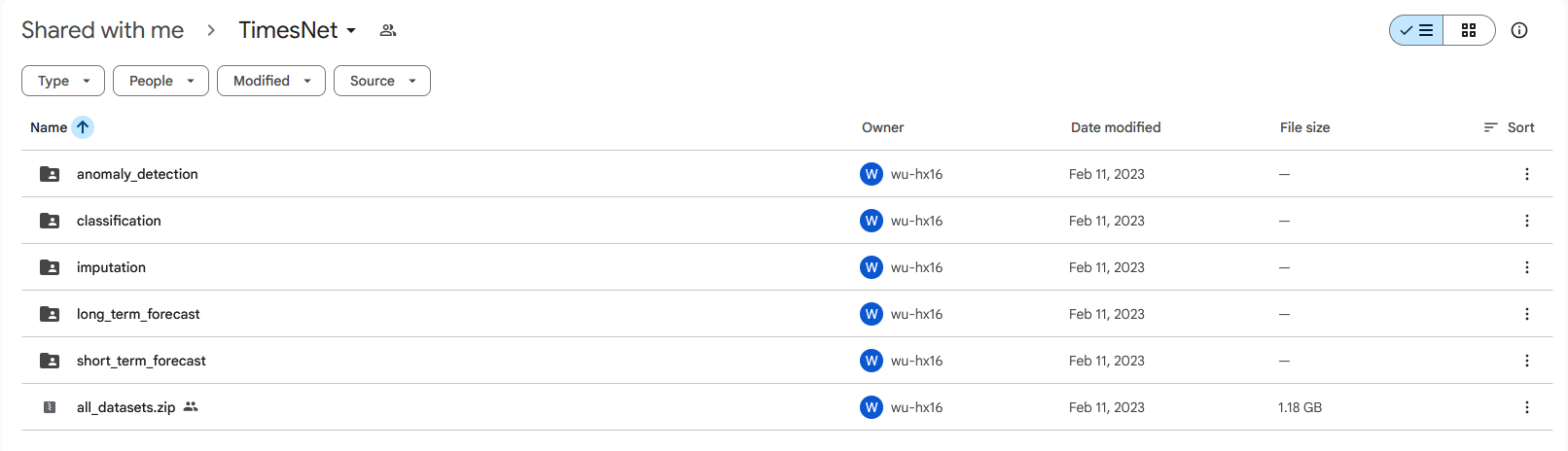Click the shared folder people icon beside TimesNet
The image size is (1568, 451).
click(388, 30)
